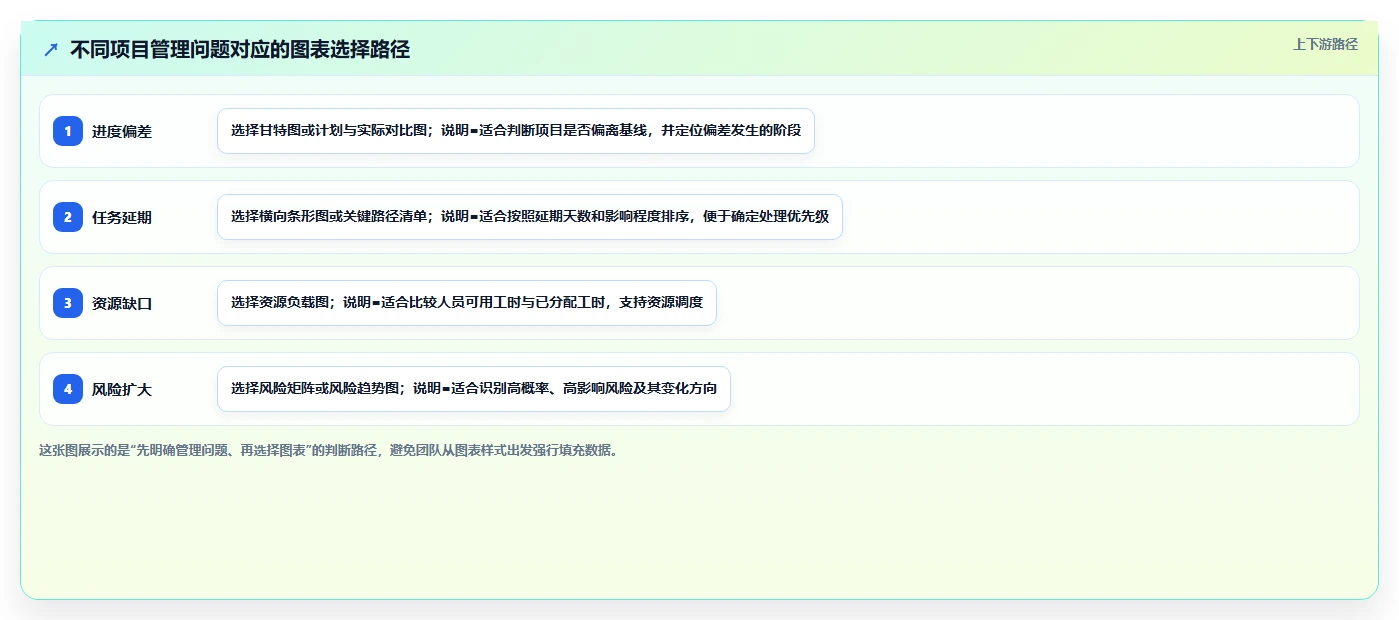Click the number 2 badge
Viewport: 1399px width, 620px height.
click(68, 217)
